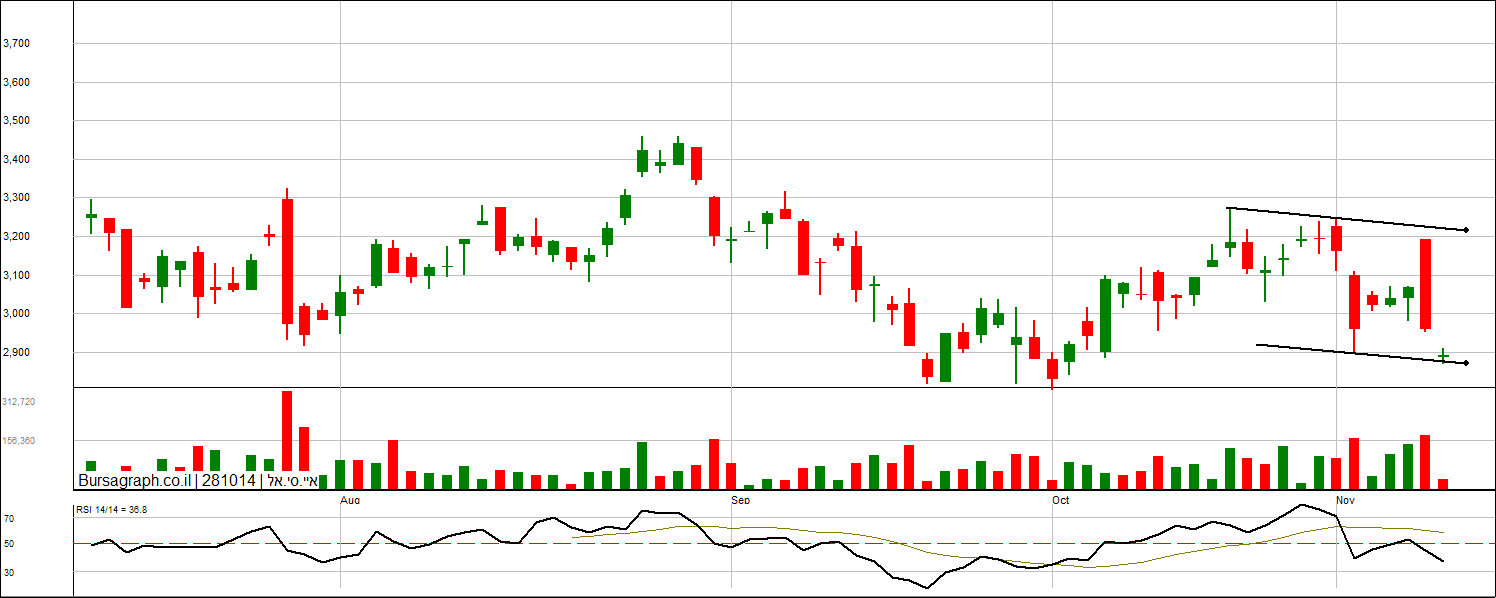Click the Bursagraph.co.il chart caption text

pyautogui.click(x=198, y=481)
